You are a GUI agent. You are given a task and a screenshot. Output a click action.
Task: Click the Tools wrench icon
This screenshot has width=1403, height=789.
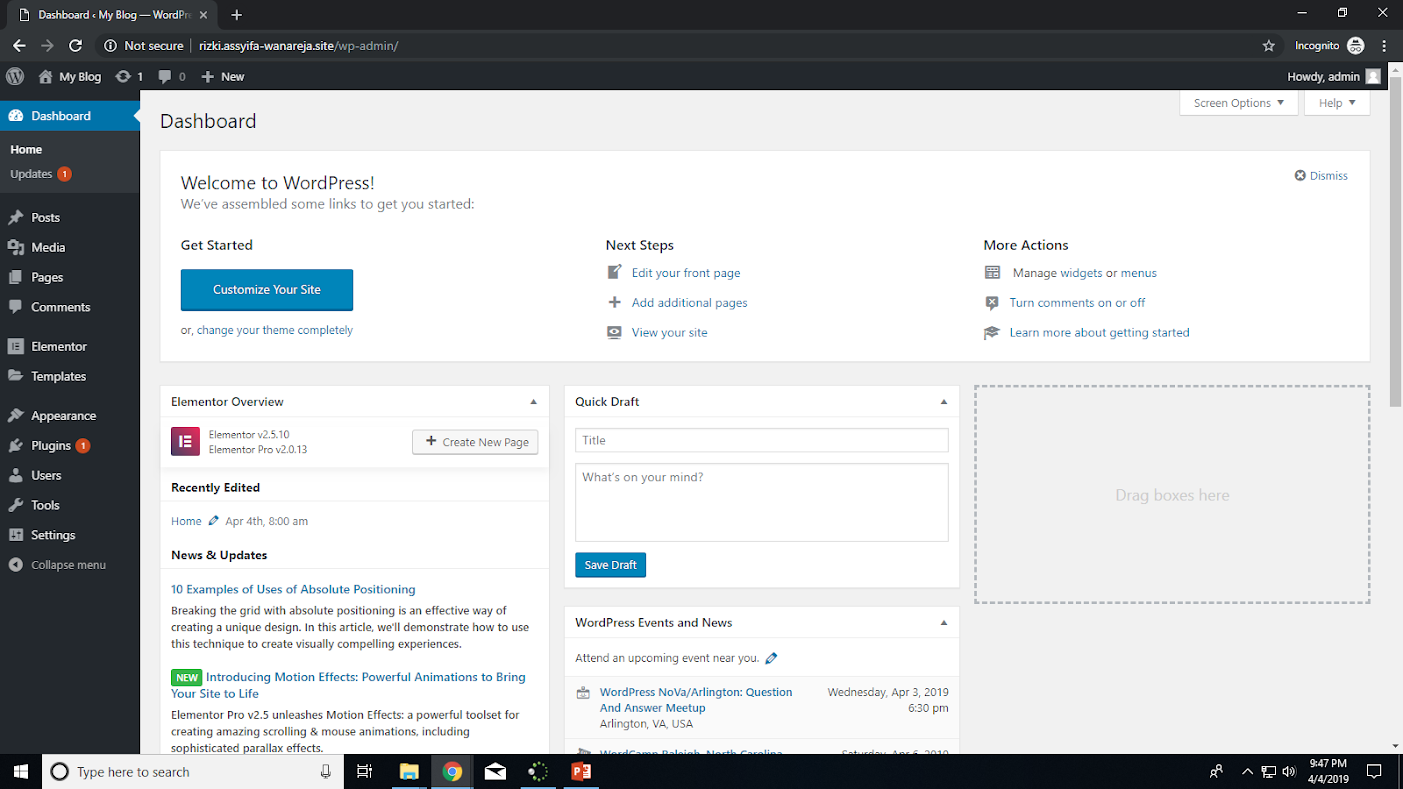point(16,505)
